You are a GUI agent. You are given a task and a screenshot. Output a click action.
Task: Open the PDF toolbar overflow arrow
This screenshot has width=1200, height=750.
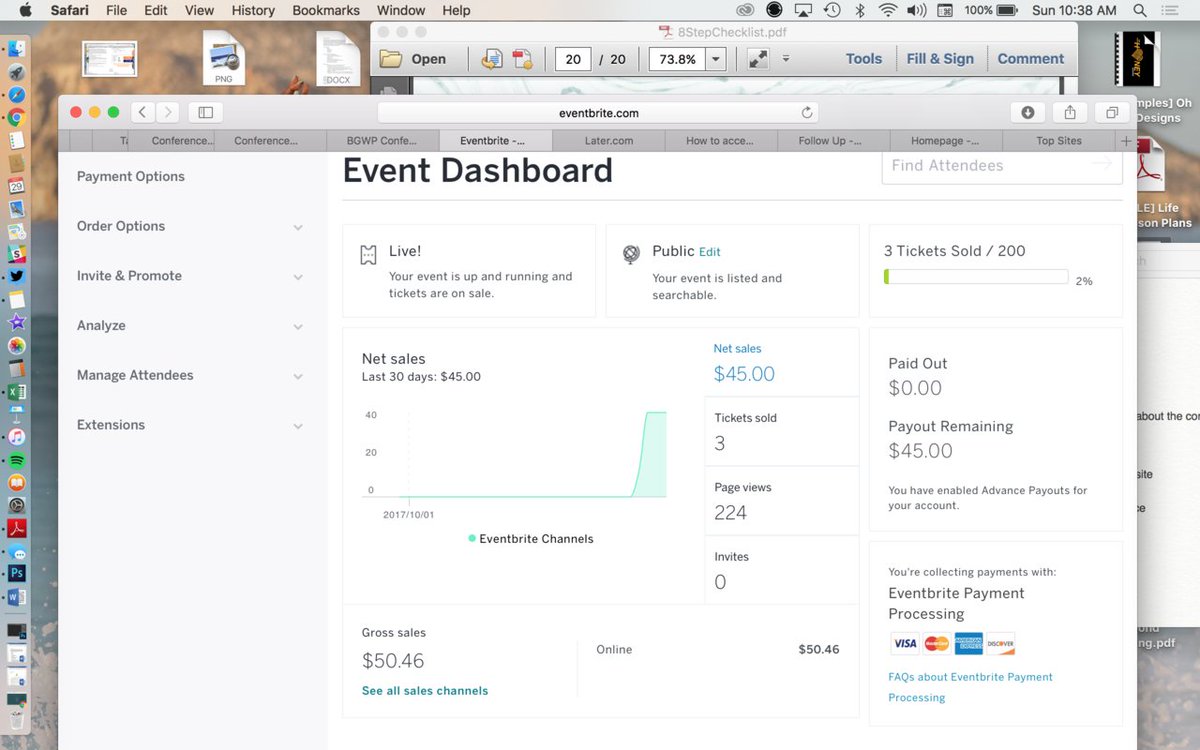click(x=786, y=59)
